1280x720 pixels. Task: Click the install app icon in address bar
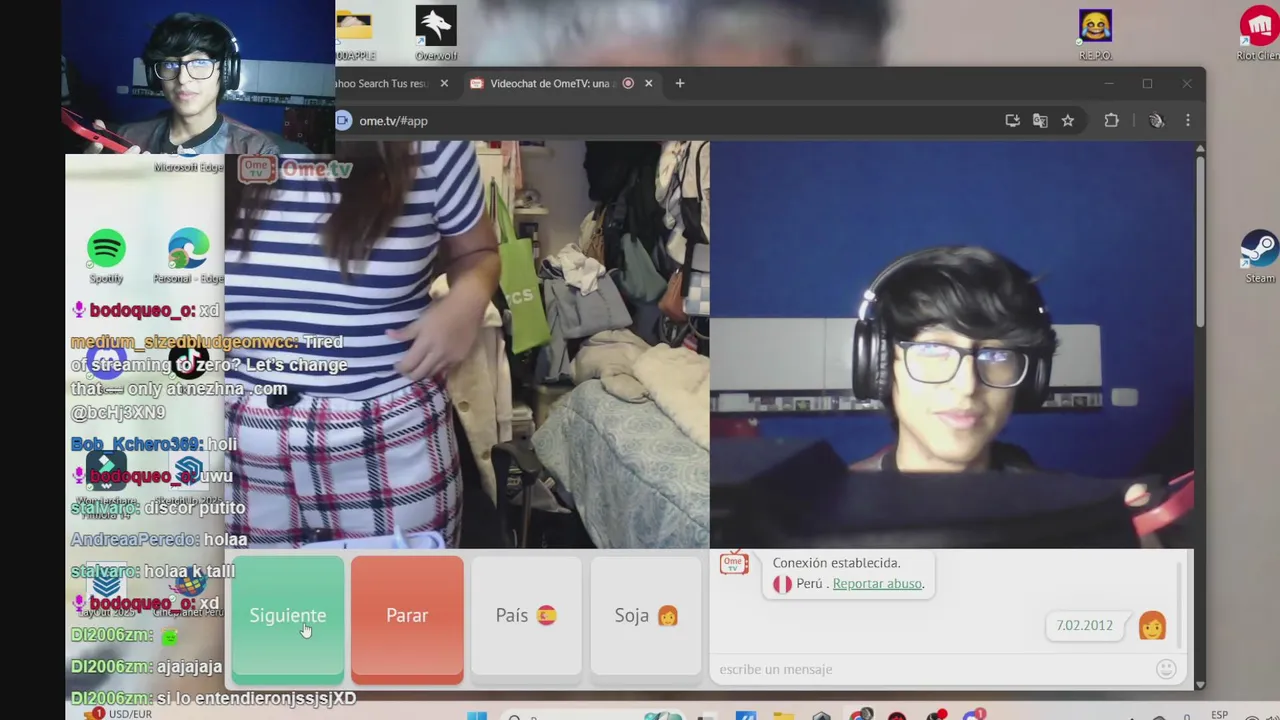(1012, 121)
